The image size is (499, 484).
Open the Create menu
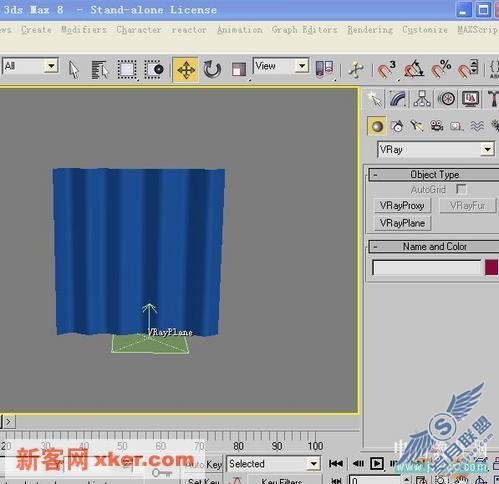click(36, 30)
